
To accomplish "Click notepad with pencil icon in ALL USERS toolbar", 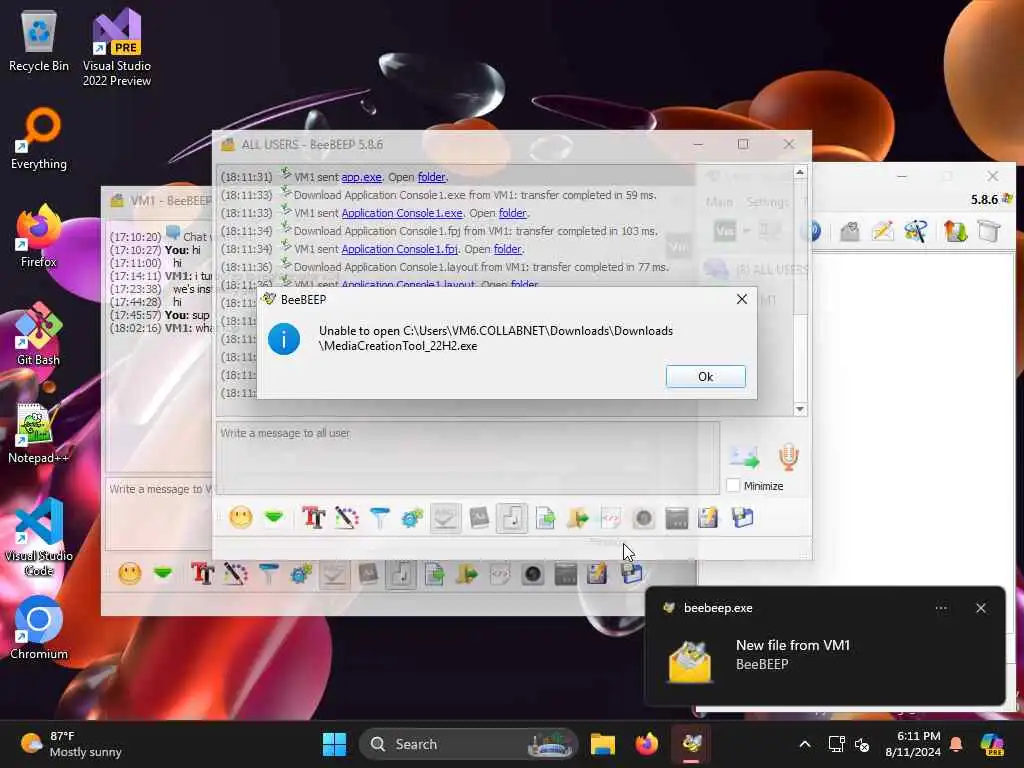I will [709, 518].
